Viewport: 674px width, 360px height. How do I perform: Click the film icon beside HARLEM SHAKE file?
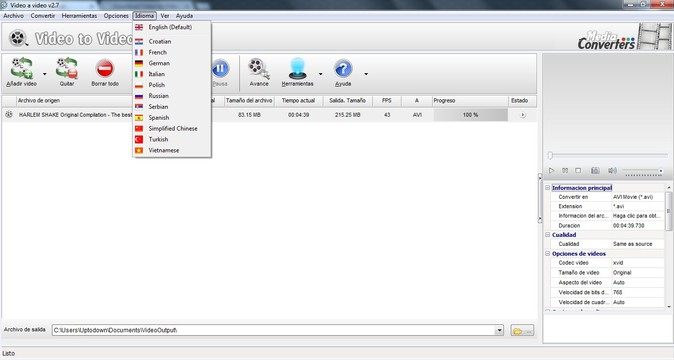[x=9, y=115]
